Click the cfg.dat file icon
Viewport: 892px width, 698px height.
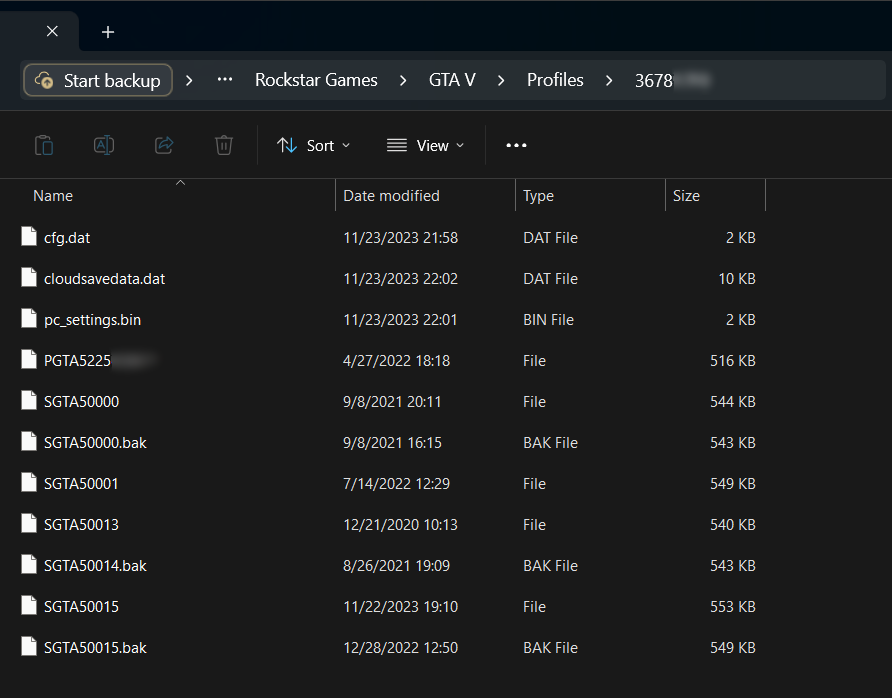click(28, 238)
